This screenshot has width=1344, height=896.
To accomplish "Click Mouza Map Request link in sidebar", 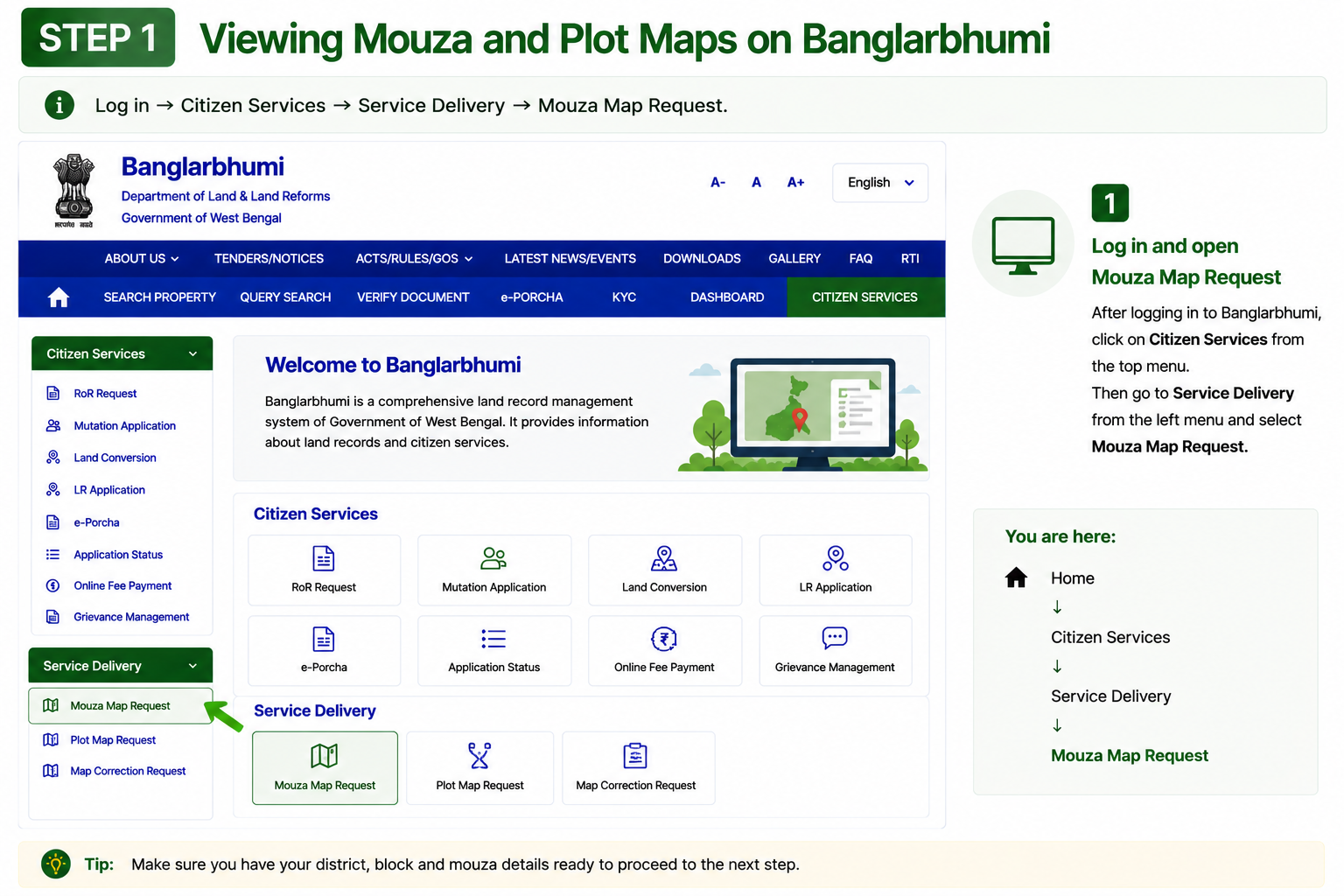I will click(x=121, y=706).
